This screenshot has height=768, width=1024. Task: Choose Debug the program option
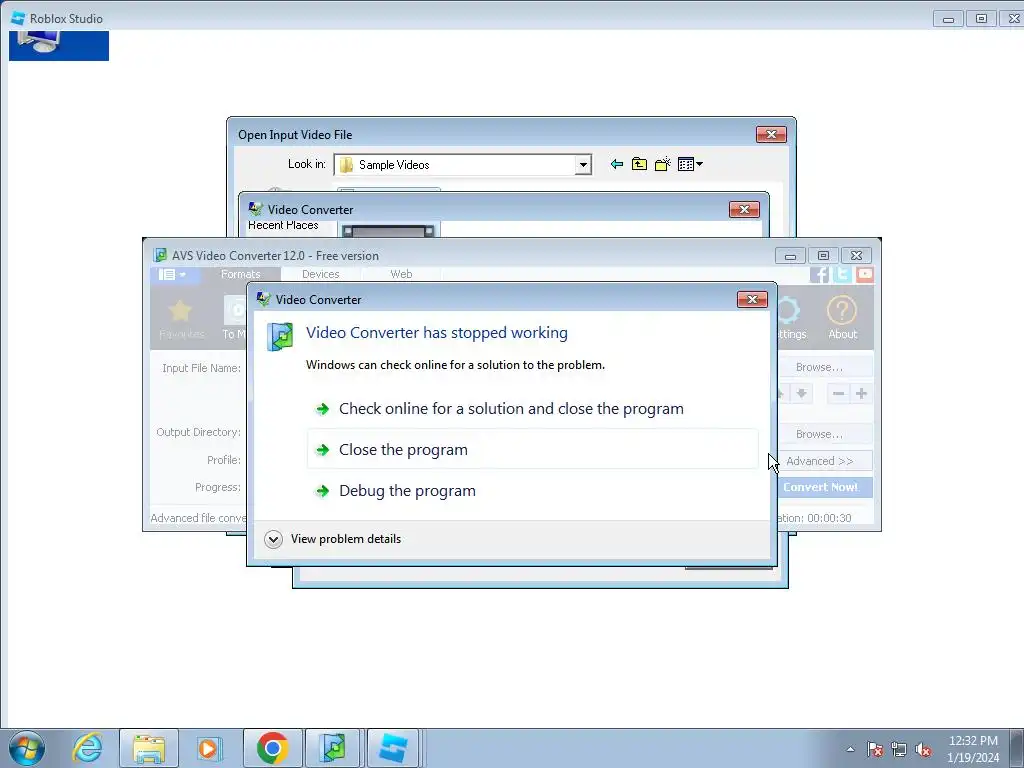tap(532, 490)
